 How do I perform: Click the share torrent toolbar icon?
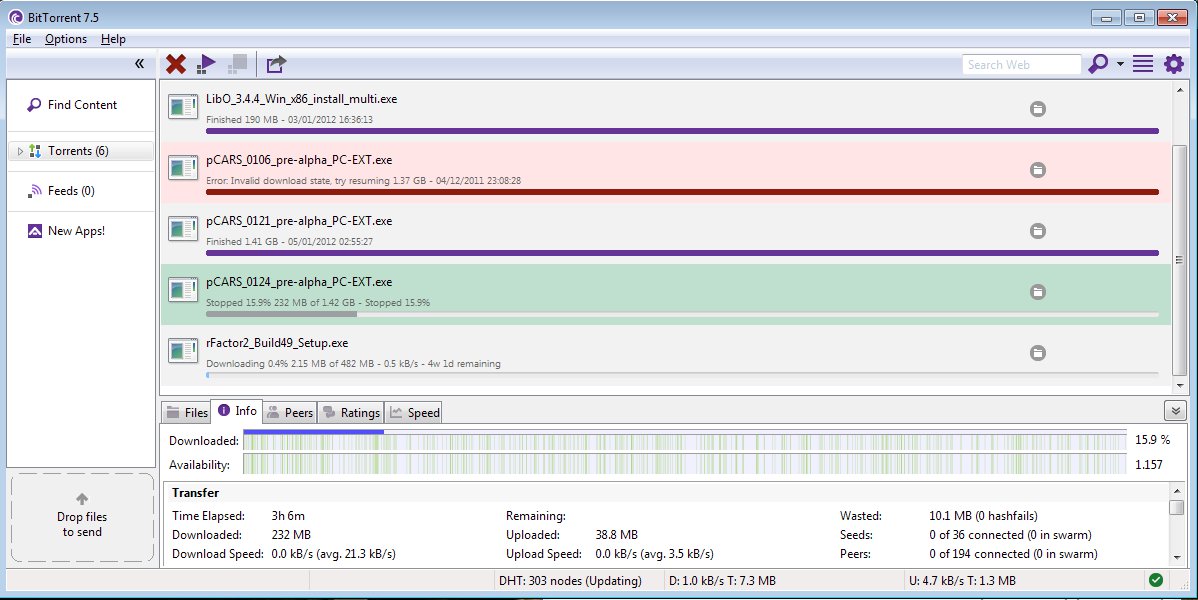point(276,64)
